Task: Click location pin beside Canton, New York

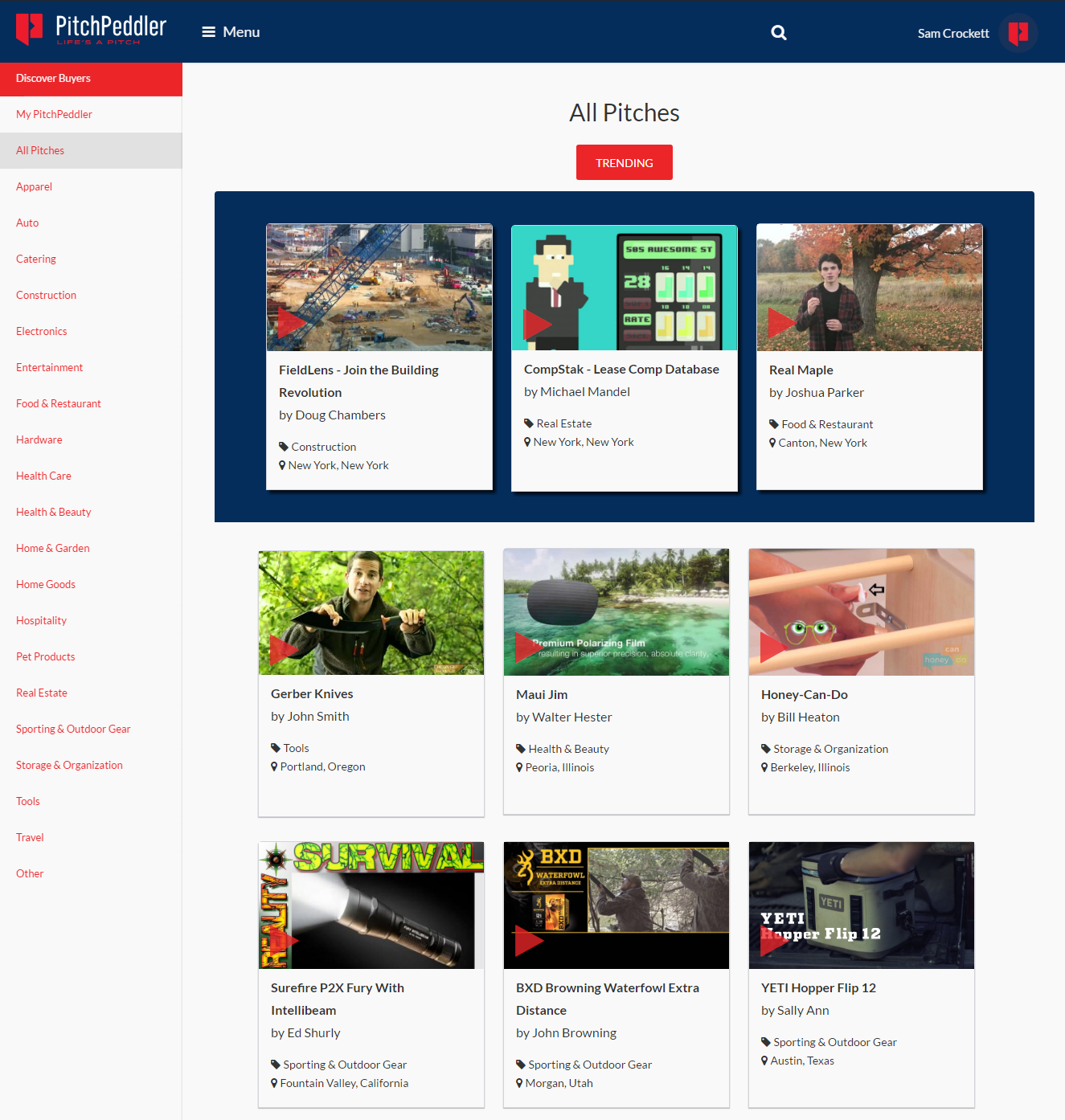Action: tap(772, 443)
